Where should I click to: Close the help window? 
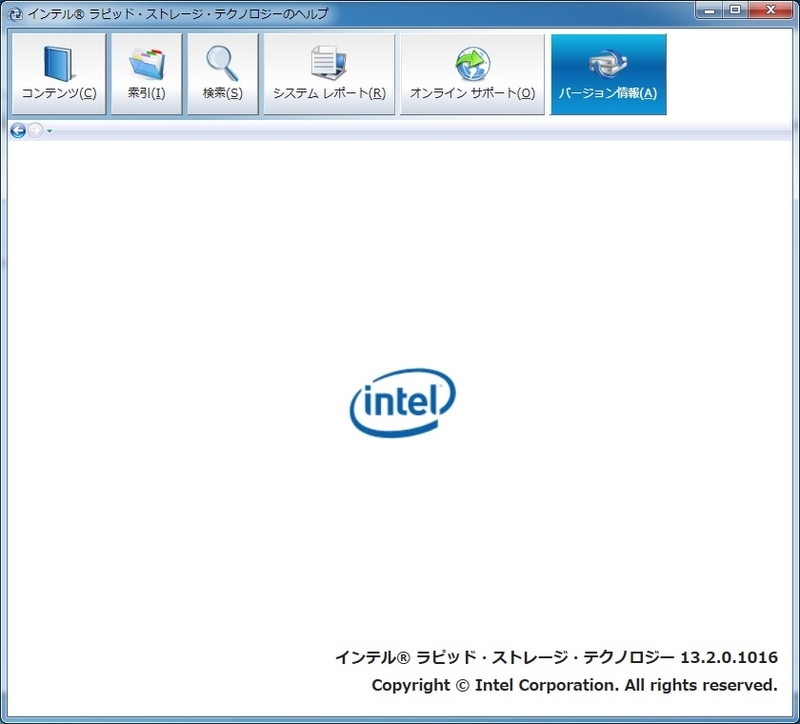(771, 10)
